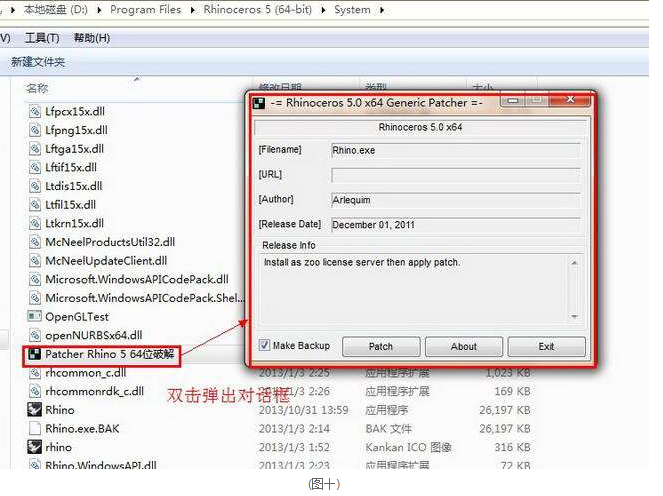Toggle the Make Backup checkbox

pos(264,345)
